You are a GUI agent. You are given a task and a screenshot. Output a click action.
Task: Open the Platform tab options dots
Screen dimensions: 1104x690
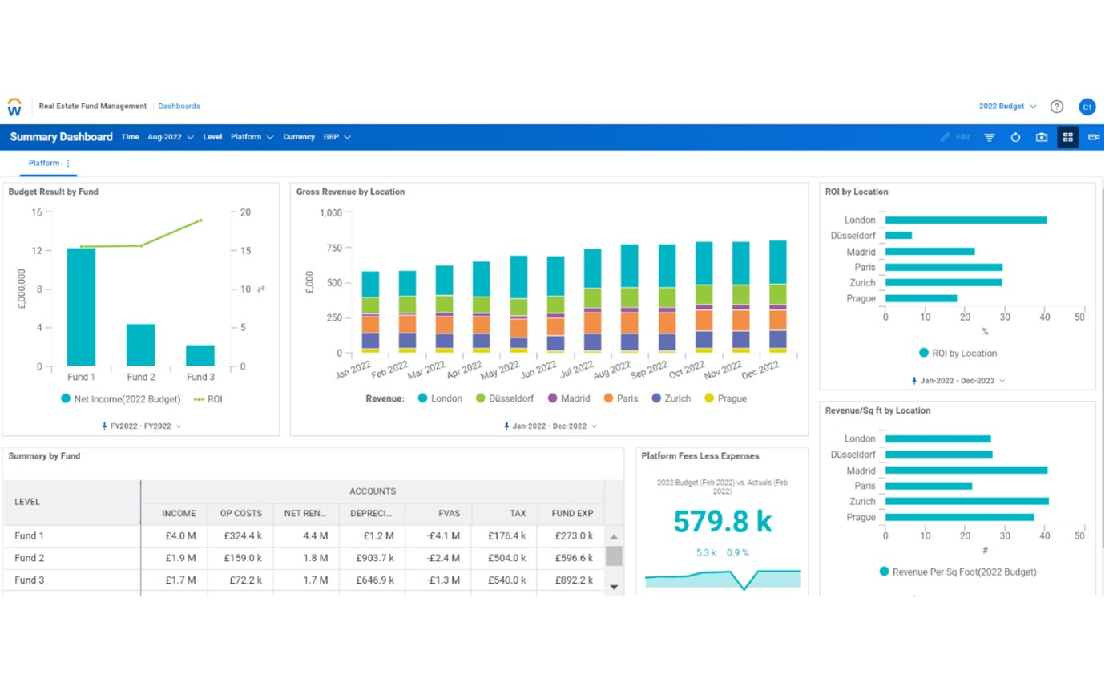click(x=68, y=163)
